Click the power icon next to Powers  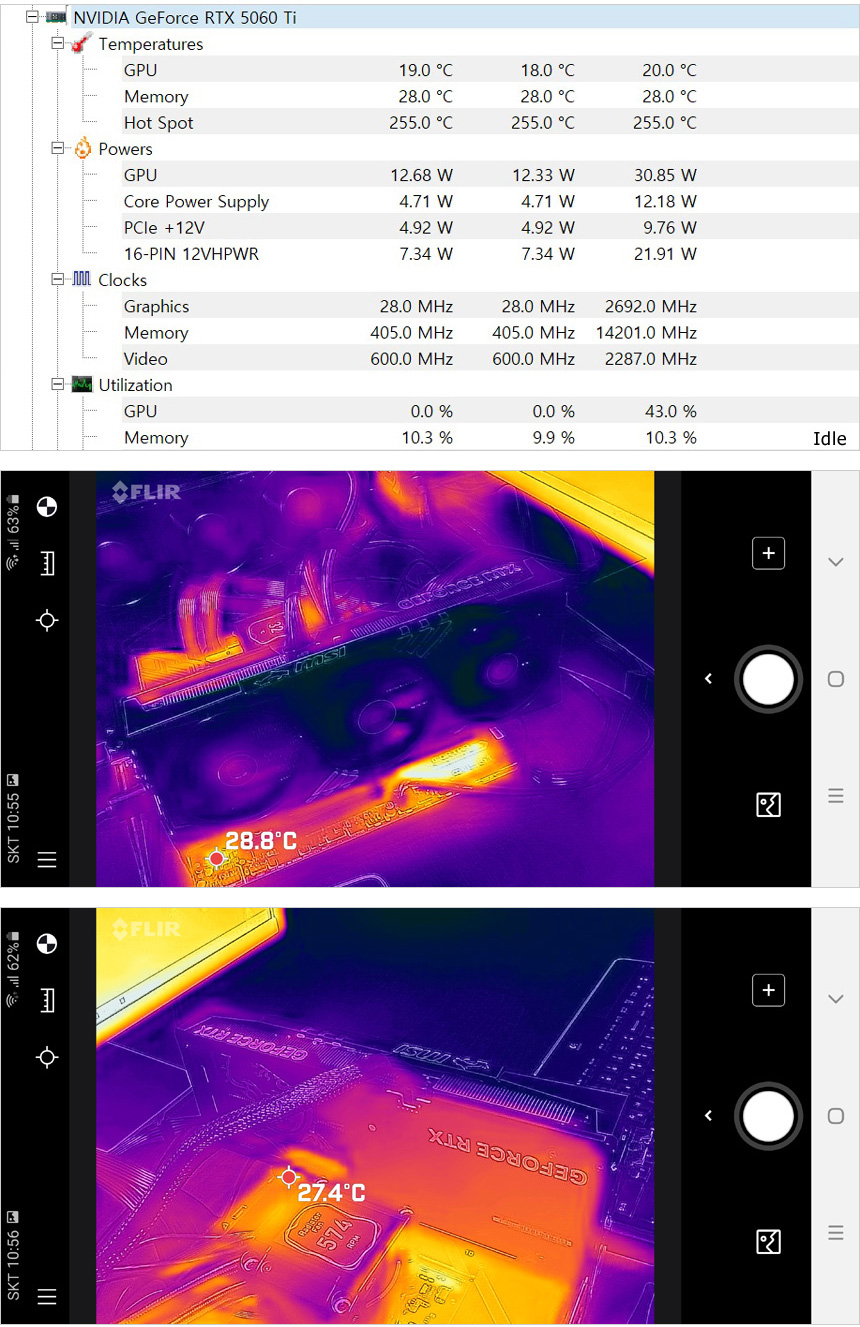click(x=82, y=149)
